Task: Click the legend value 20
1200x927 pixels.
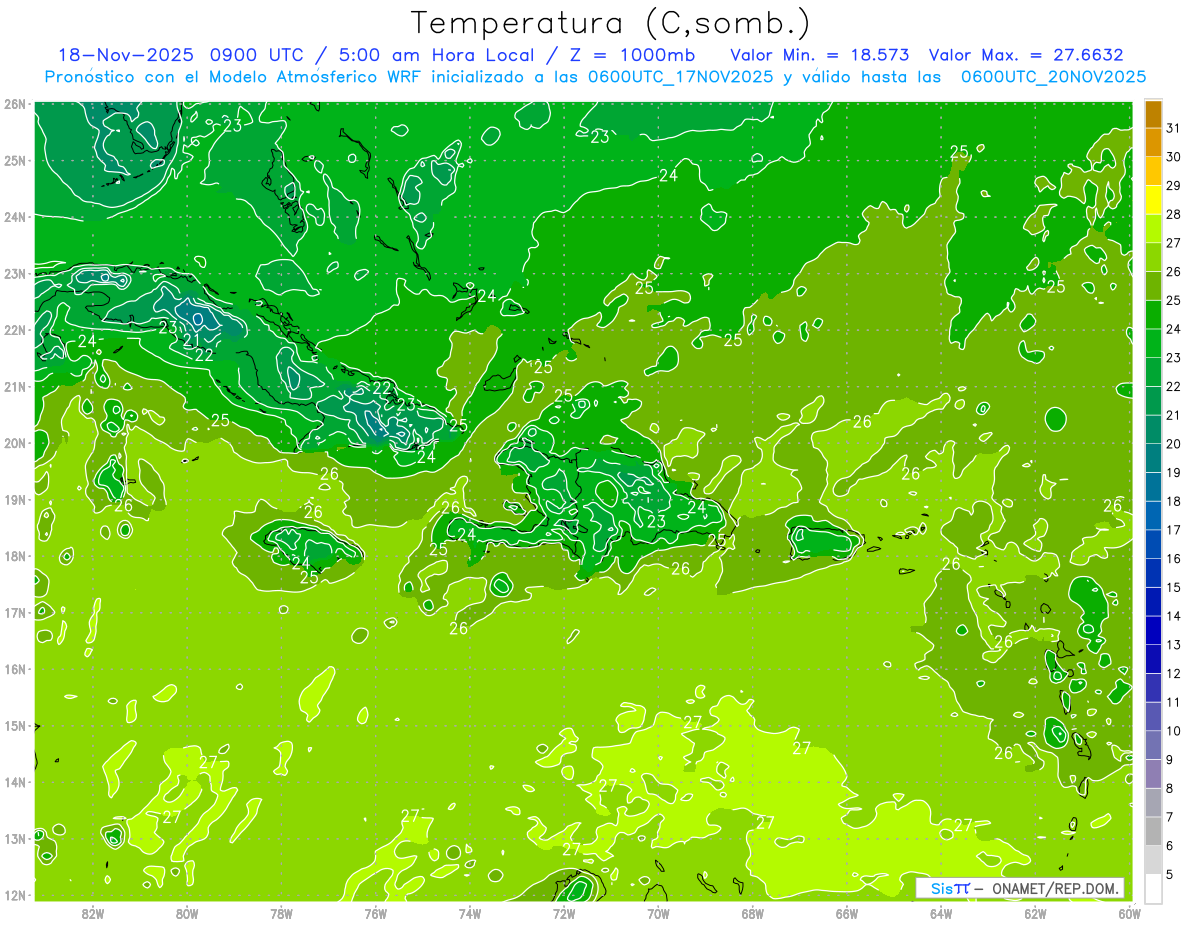Action: click(1173, 444)
